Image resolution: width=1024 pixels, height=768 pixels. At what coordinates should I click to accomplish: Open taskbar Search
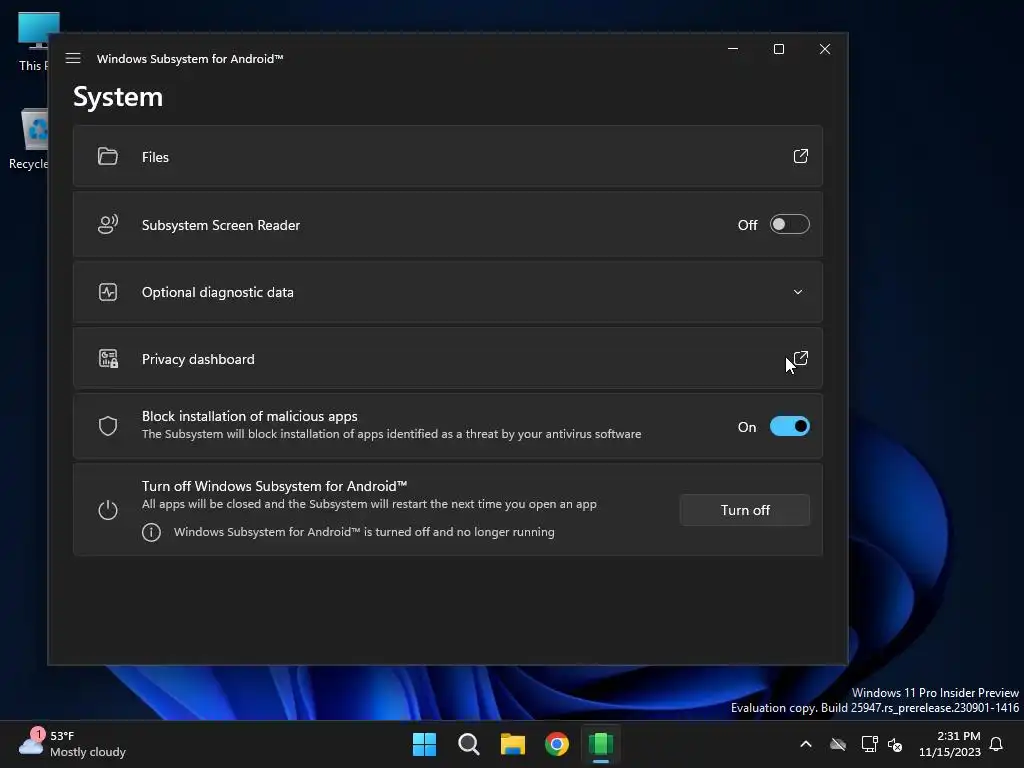coord(468,744)
